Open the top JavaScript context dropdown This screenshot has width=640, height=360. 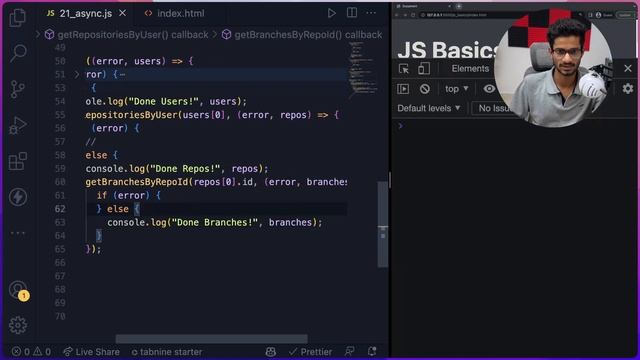(x=456, y=89)
